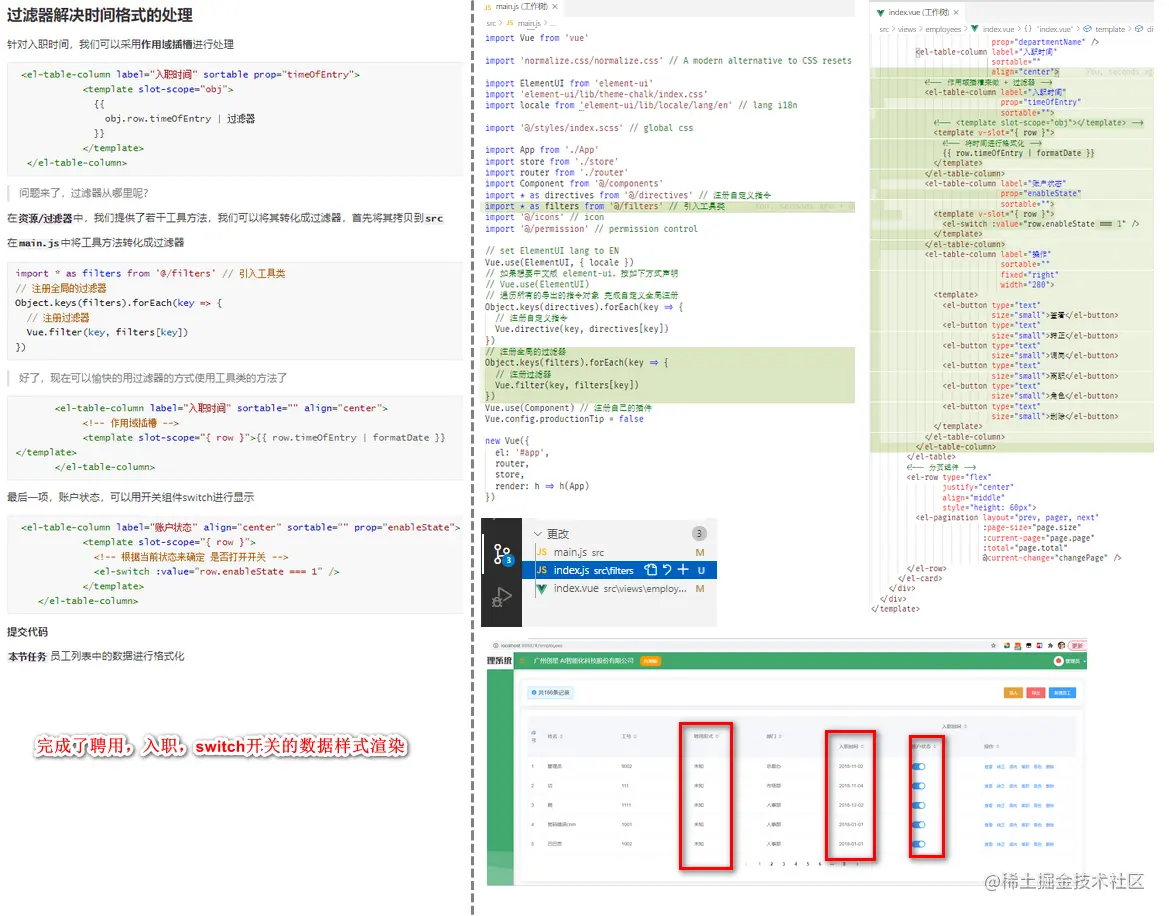Toggle account switch in employee row 5

pos(918,844)
